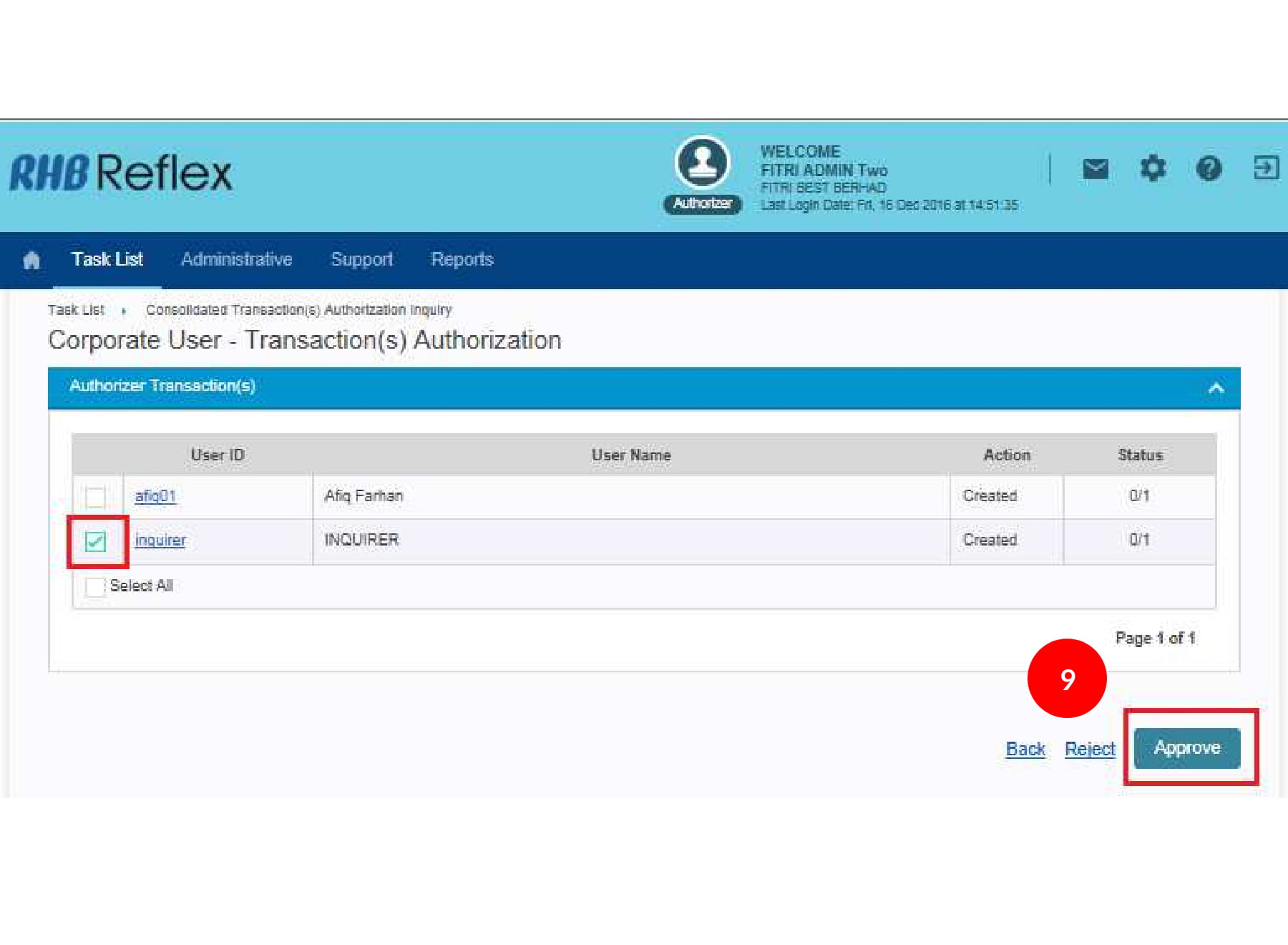The height and width of the screenshot is (945, 1288).
Task: Collapse the Authorizer Transaction(s) panel
Action: click(x=1216, y=389)
